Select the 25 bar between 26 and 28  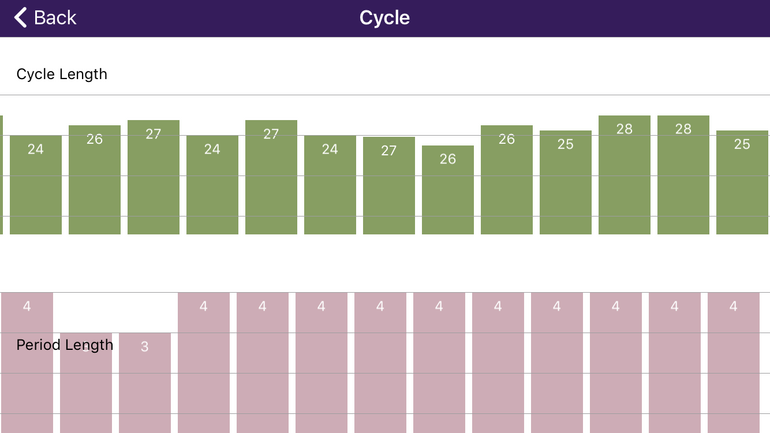click(x=566, y=182)
